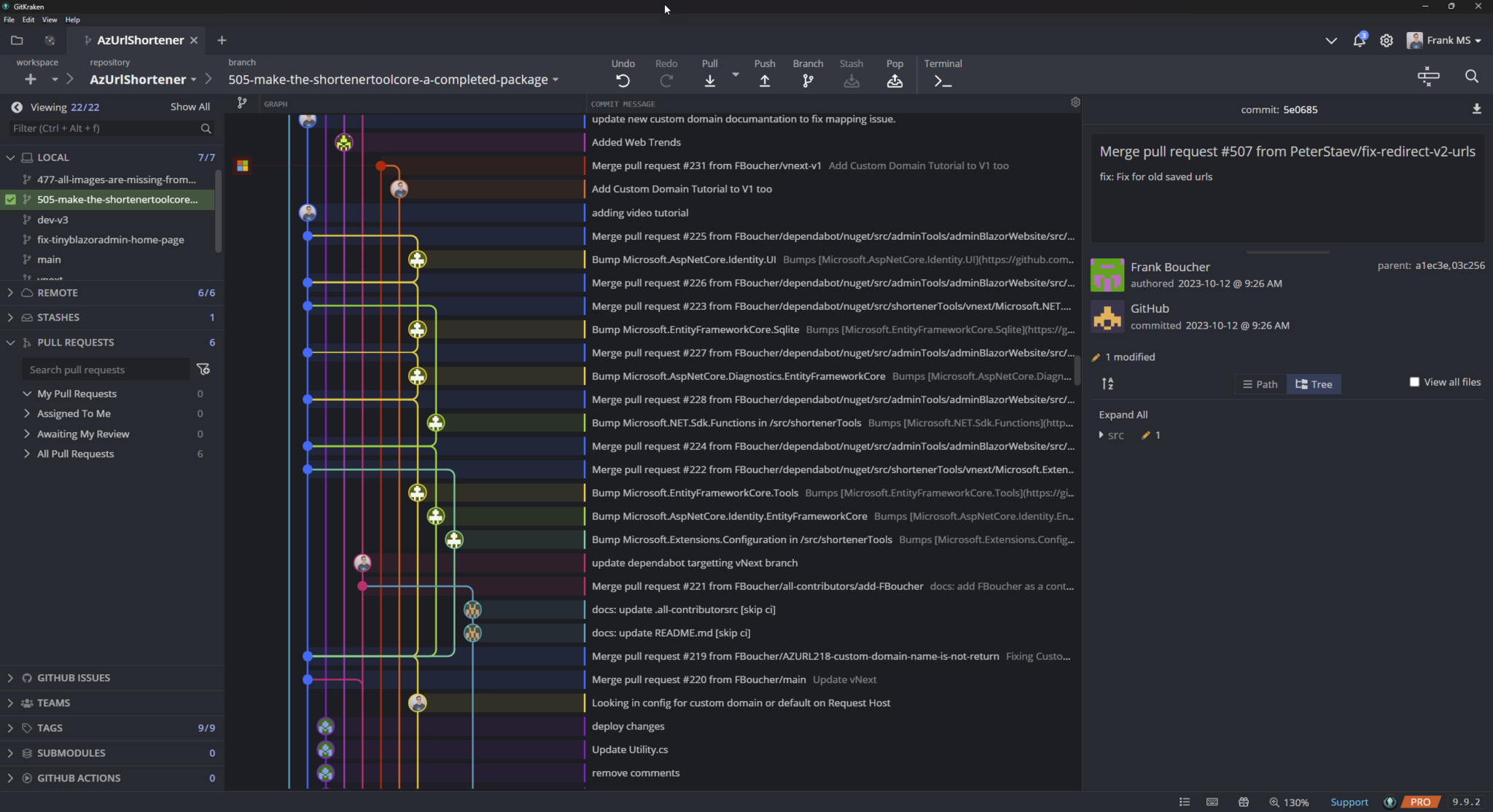Expand the src folder in changed files
This screenshot has height=812, width=1493.
(x=1102, y=435)
